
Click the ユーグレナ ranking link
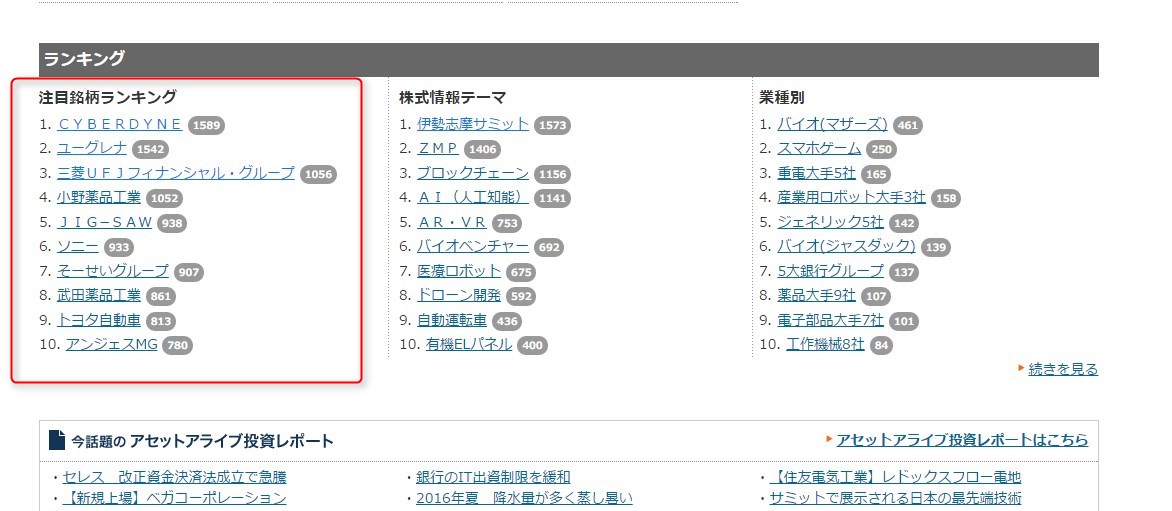pos(92,148)
